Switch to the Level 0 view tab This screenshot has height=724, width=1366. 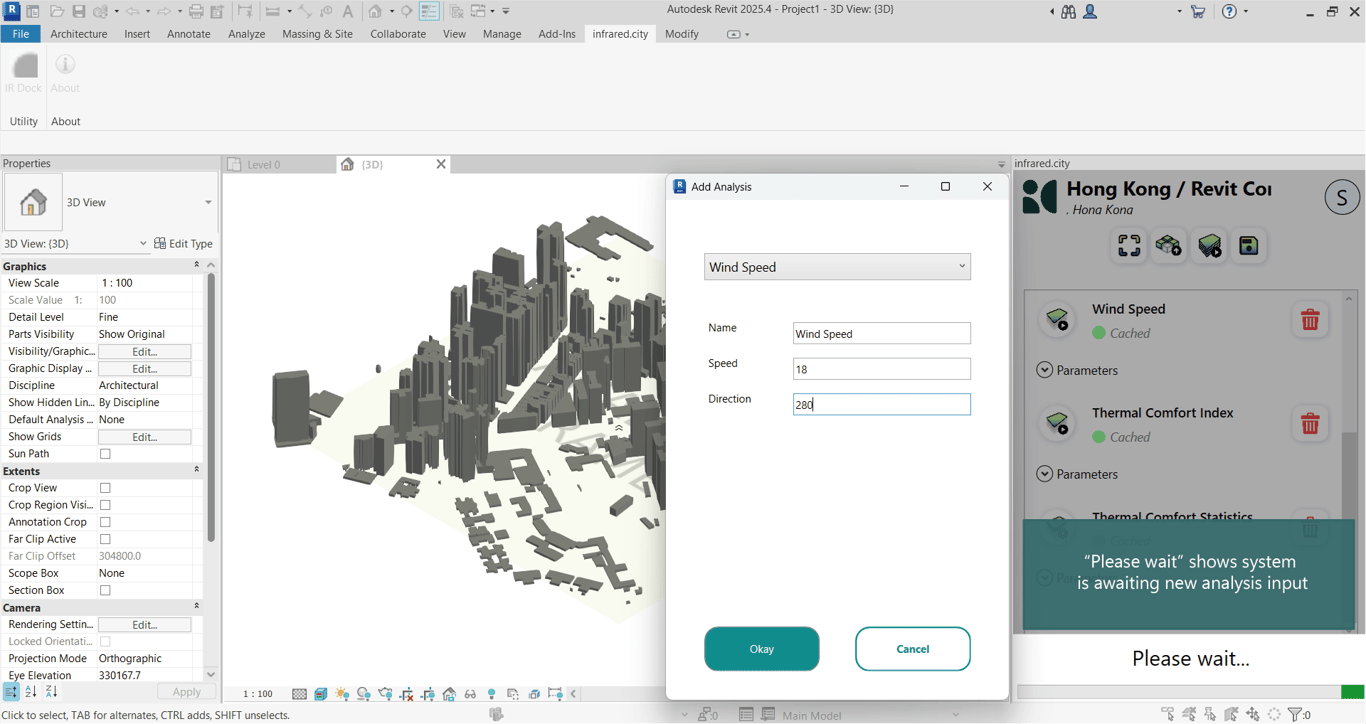click(264, 165)
